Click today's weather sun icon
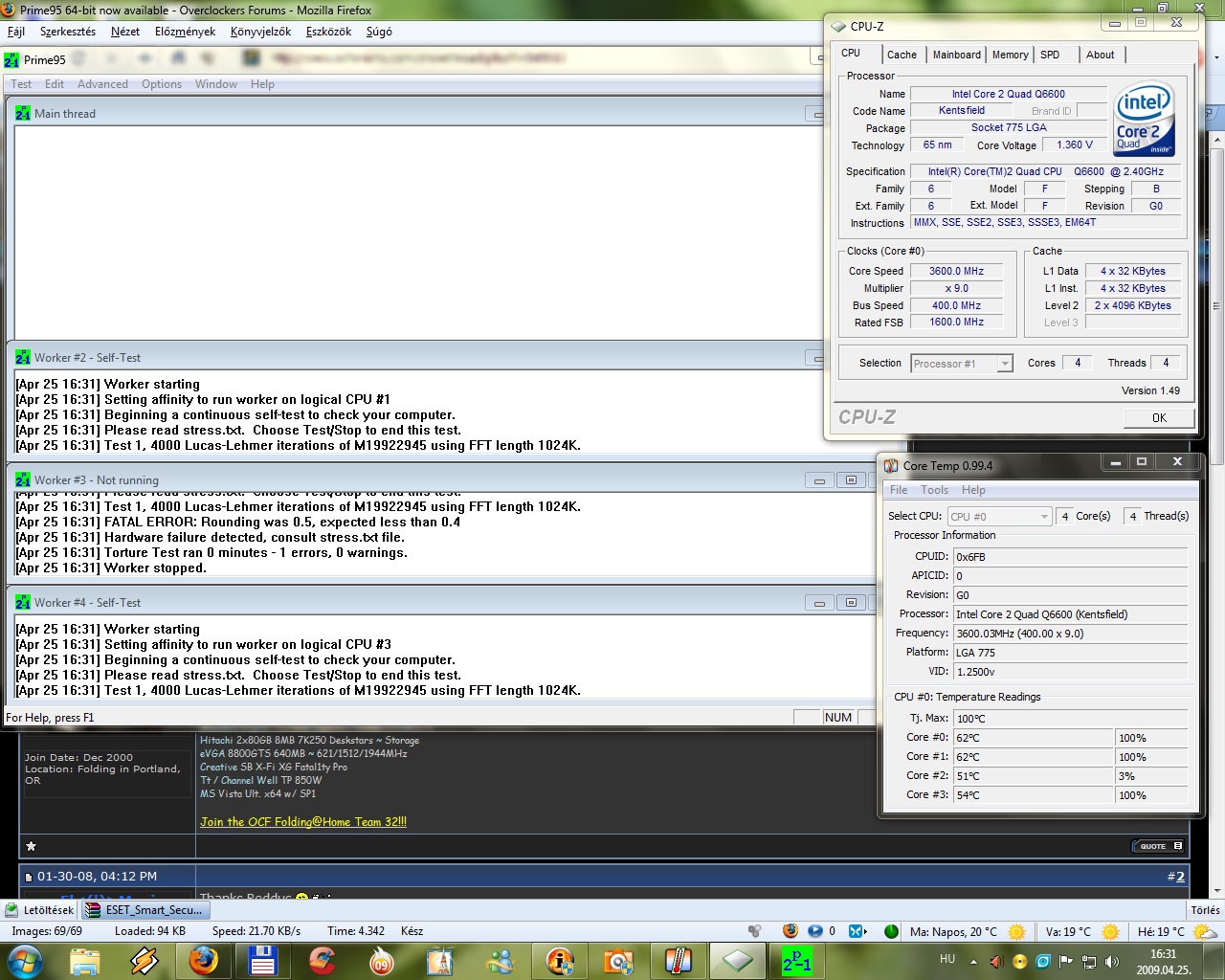The height and width of the screenshot is (980, 1225). click(x=1016, y=931)
